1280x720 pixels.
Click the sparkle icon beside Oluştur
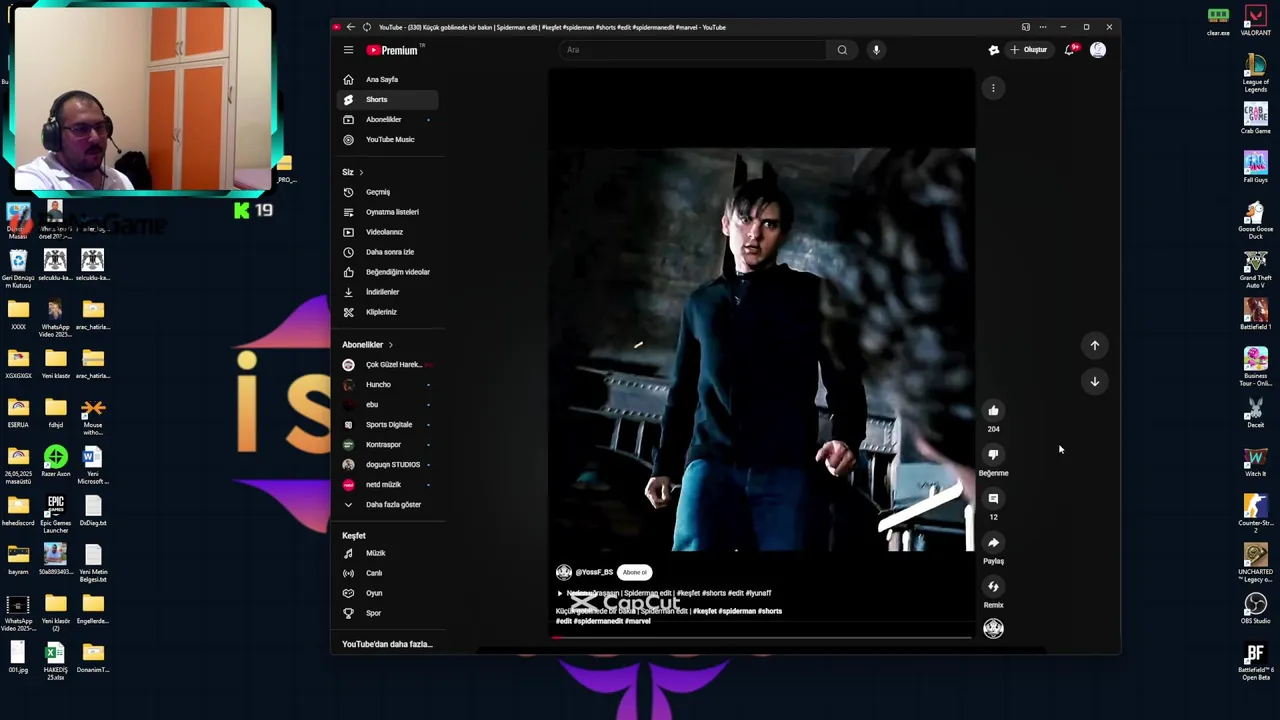(993, 50)
